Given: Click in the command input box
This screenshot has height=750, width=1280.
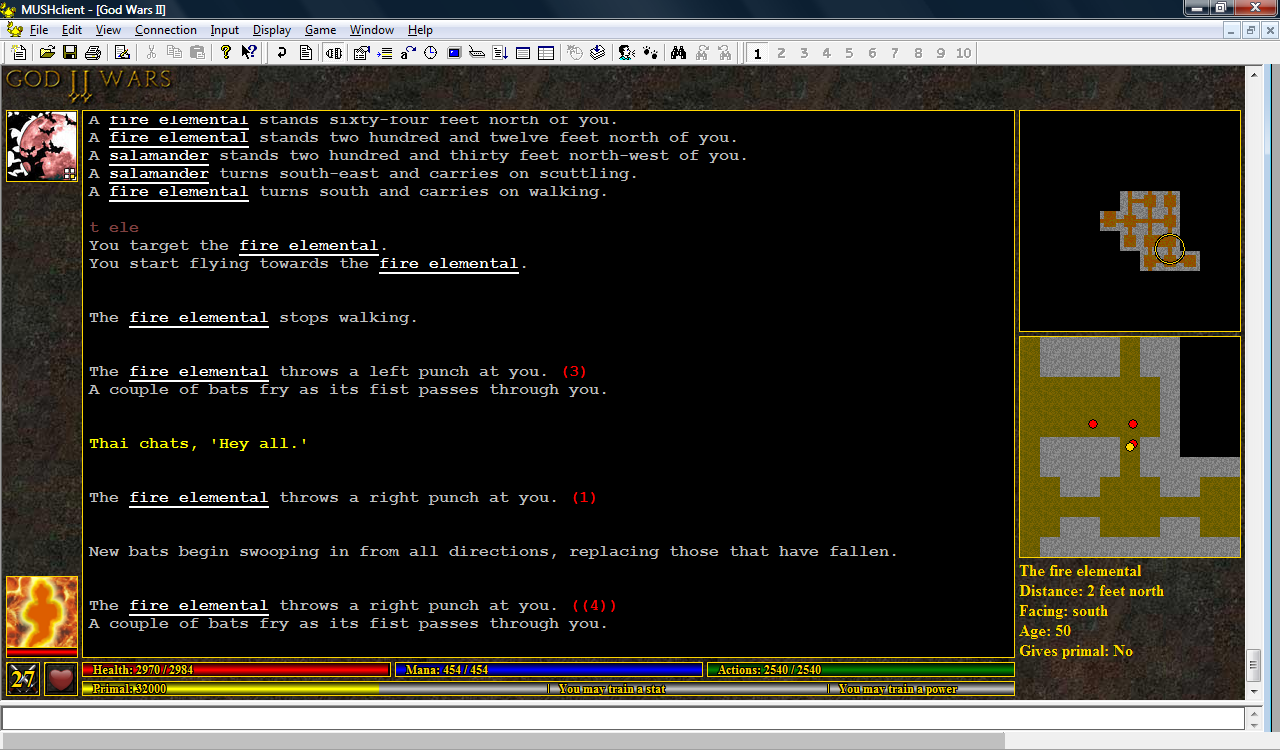Looking at the screenshot, I should point(624,718).
